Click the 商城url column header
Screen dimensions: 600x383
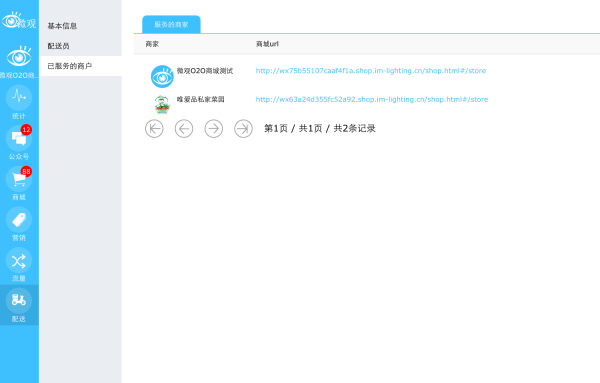[x=267, y=44]
